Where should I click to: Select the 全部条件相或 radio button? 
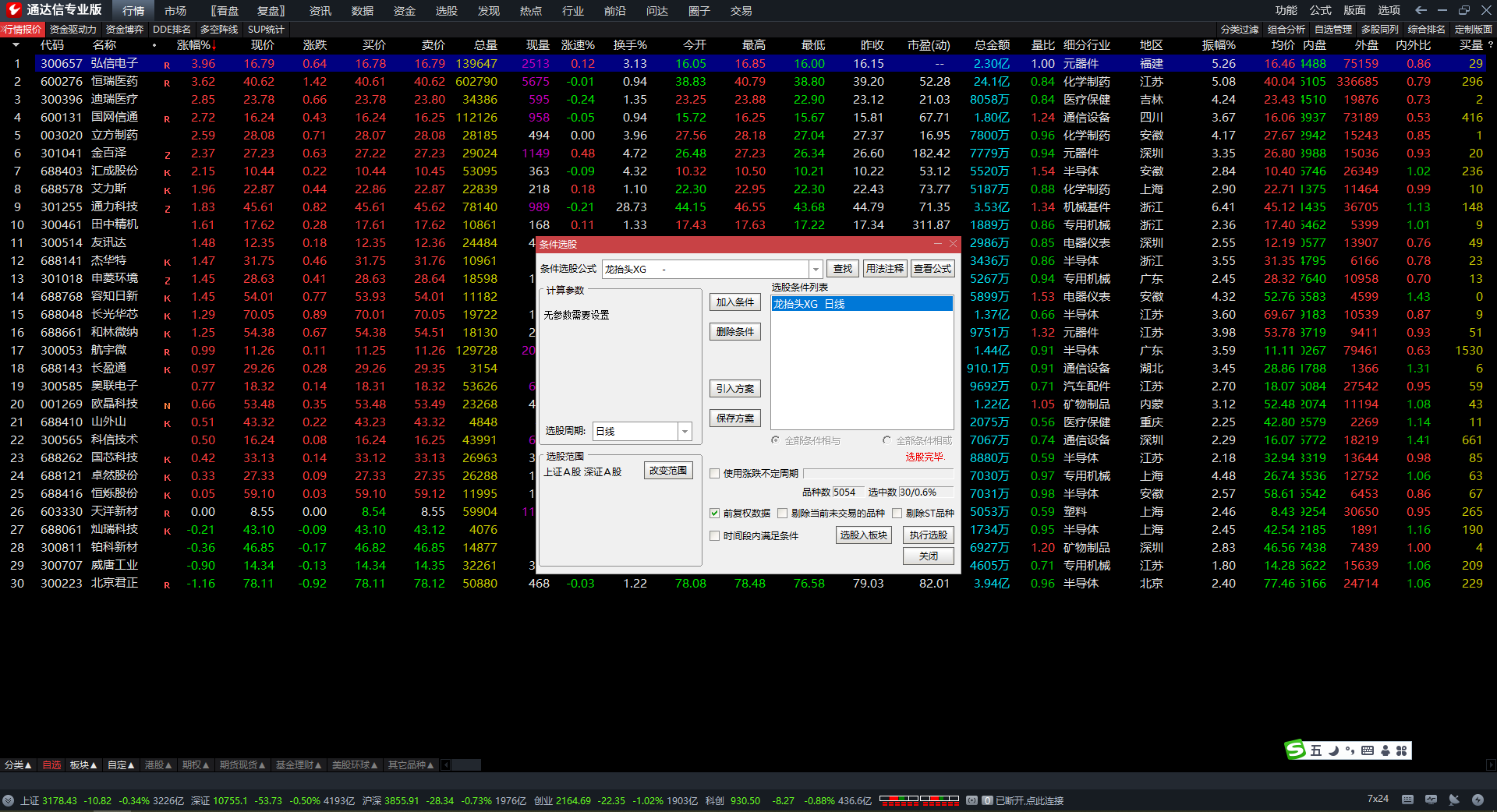(x=887, y=440)
